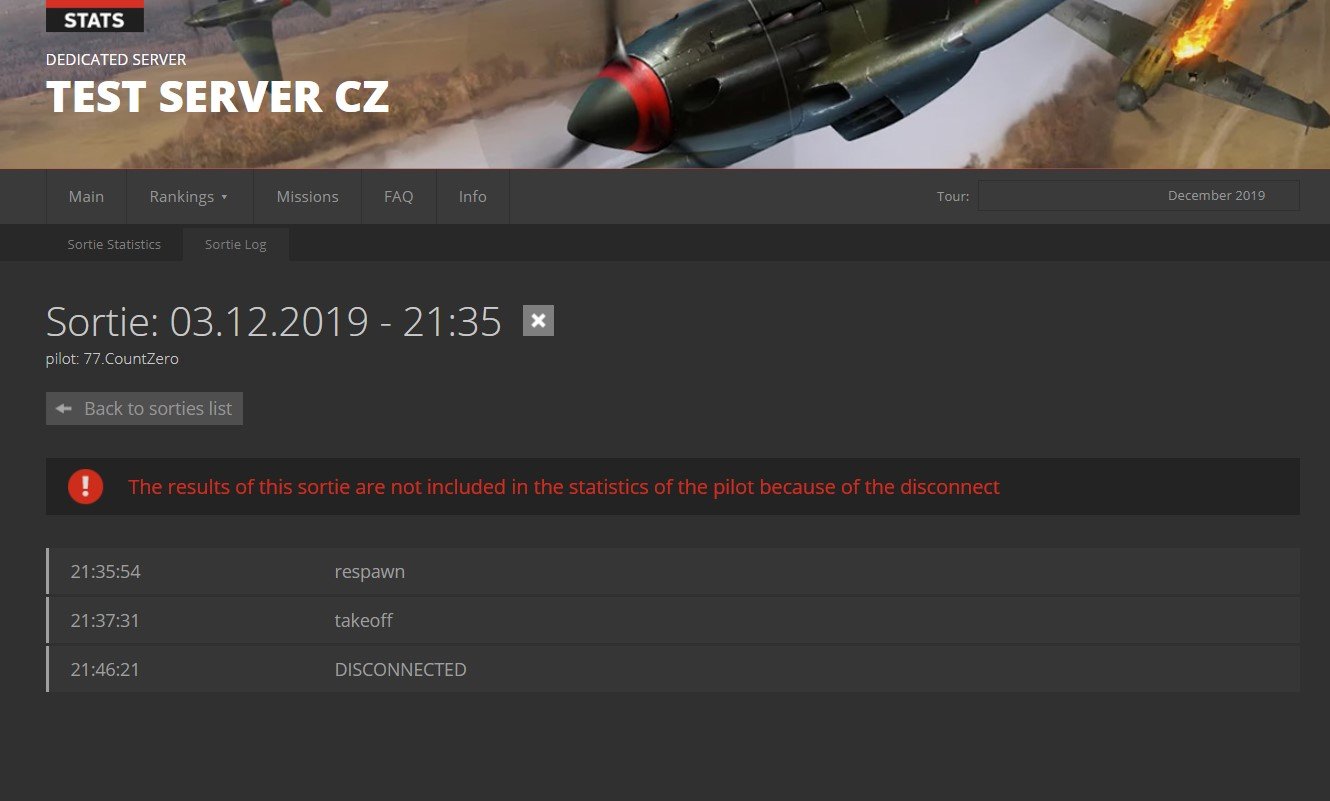1330x801 pixels.
Task: Click the left arrow icon in Back button
Action: click(64, 408)
